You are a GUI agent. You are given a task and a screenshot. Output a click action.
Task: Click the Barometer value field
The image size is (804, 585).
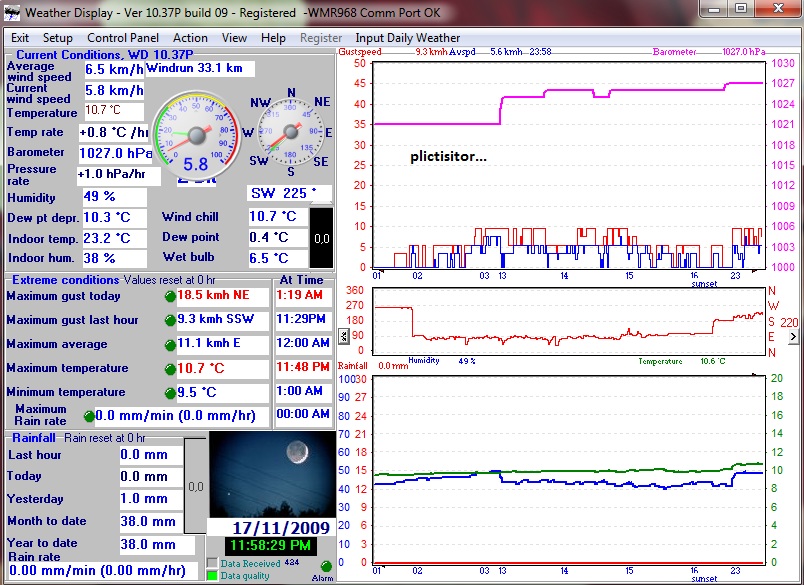[115, 153]
